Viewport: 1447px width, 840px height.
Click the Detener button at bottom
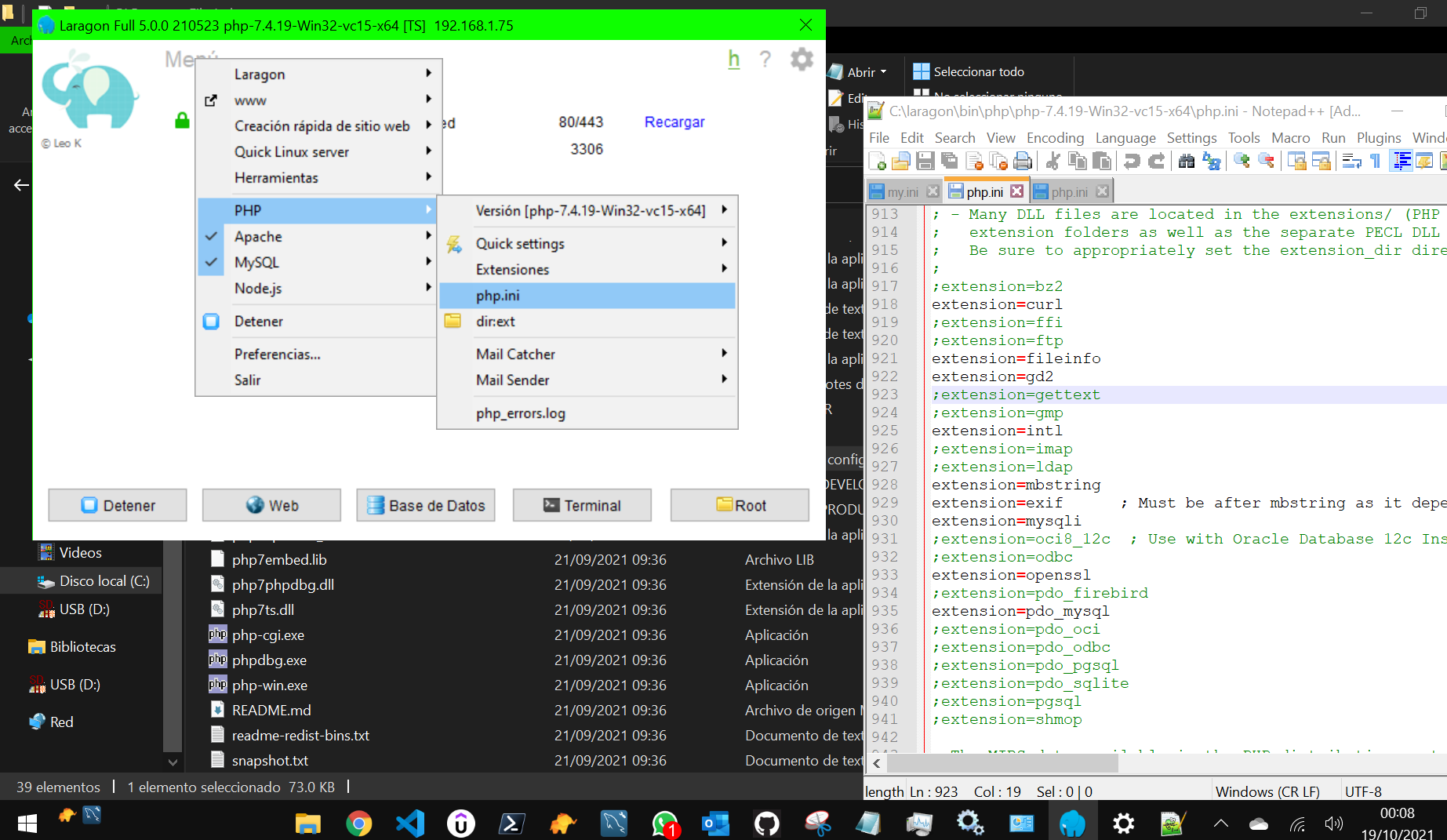coord(118,505)
